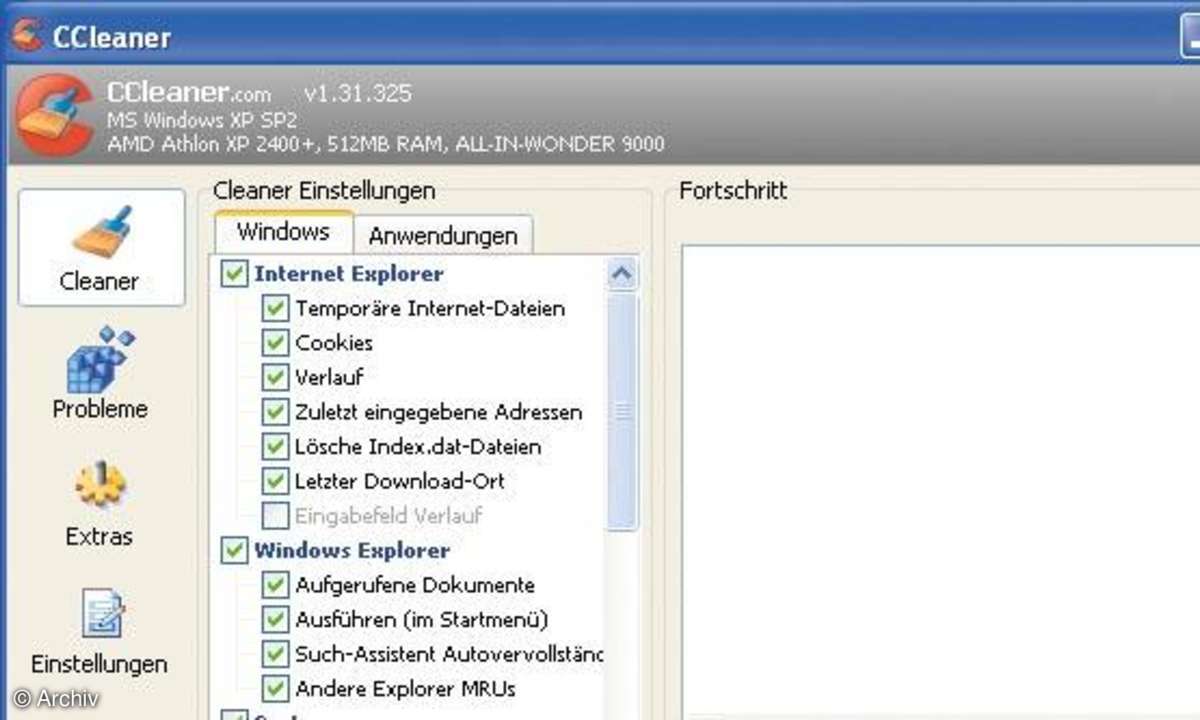This screenshot has height=720, width=1200.
Task: Uncheck the Internet Explorer group checkbox
Action: pos(234,273)
